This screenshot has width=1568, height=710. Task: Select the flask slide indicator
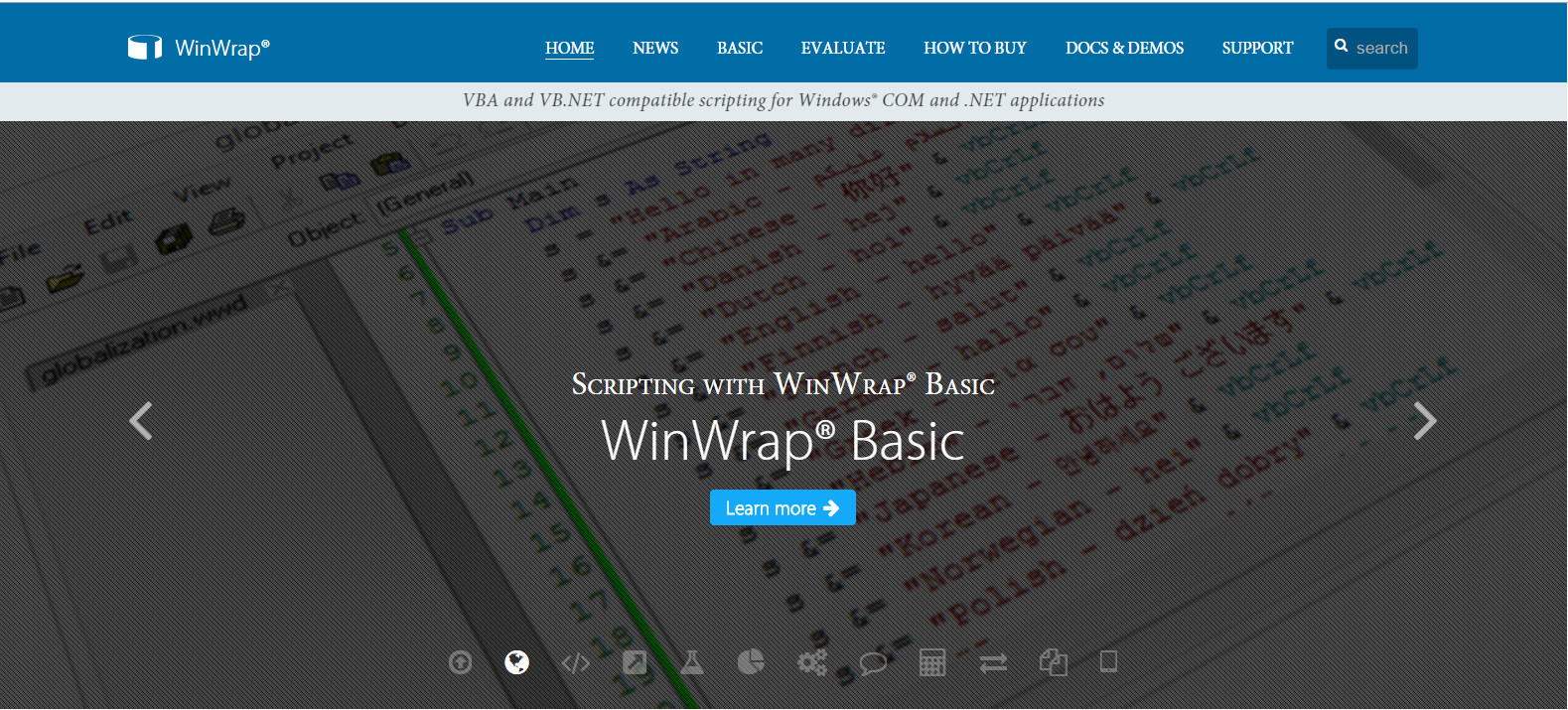[x=692, y=662]
